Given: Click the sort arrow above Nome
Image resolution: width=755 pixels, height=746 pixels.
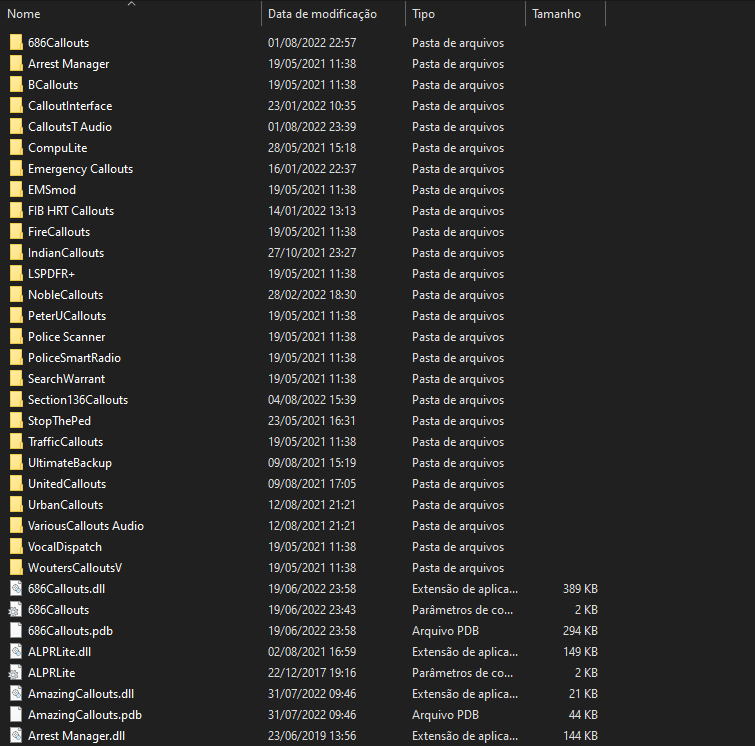Looking at the screenshot, I should (x=131, y=3).
